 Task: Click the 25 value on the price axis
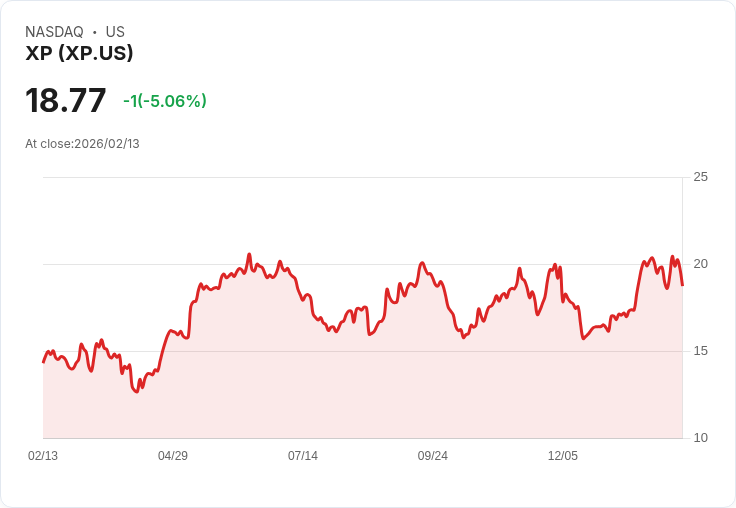click(x=701, y=177)
